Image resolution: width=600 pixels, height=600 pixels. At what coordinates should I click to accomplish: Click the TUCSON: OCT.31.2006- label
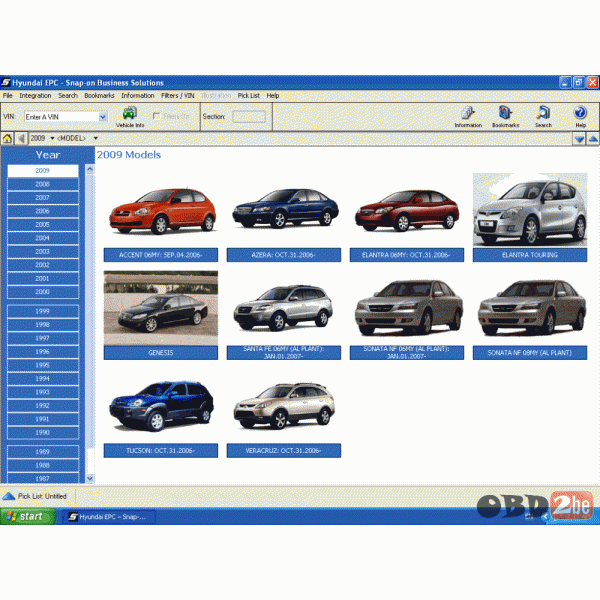coord(161,451)
